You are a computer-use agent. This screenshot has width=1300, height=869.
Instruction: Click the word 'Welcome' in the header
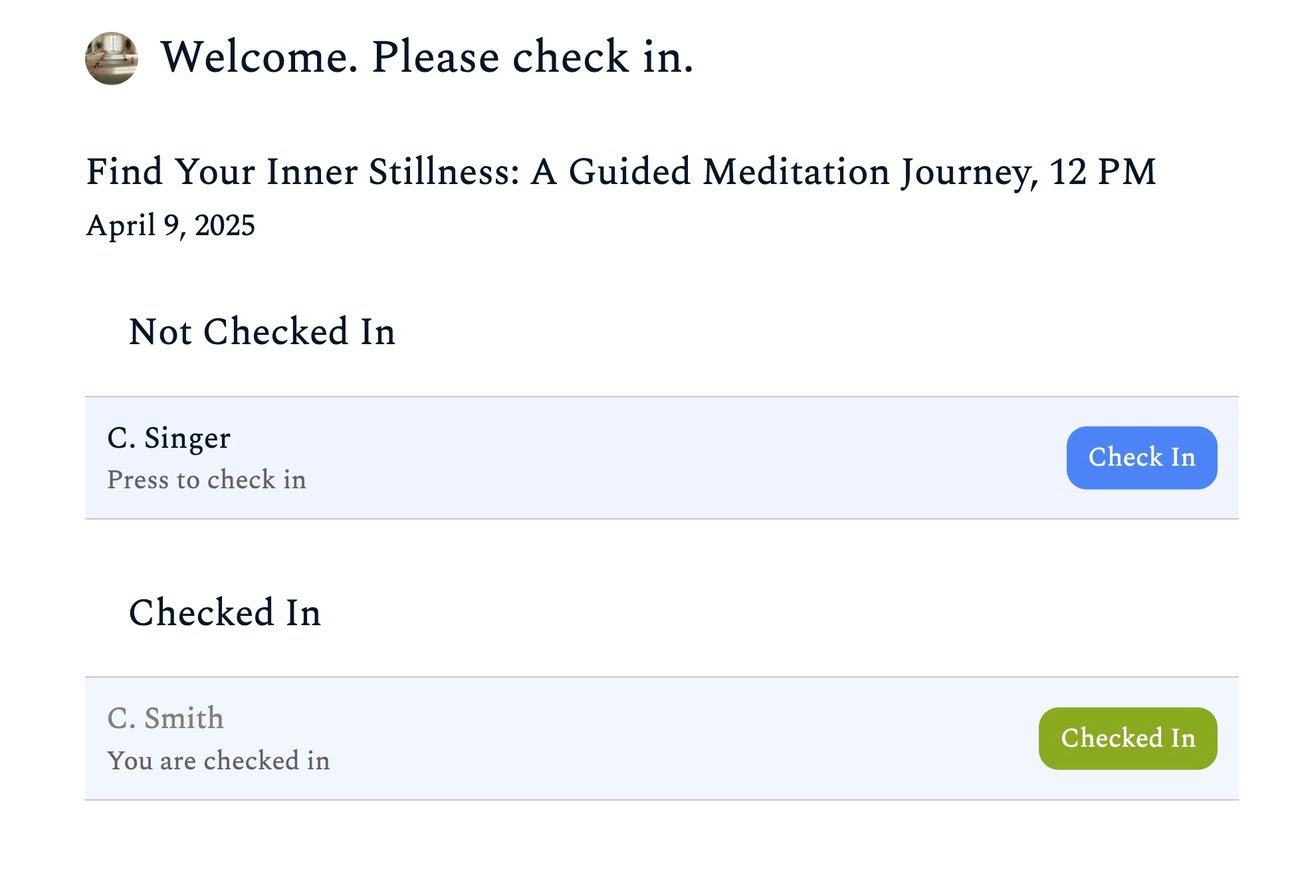[258, 57]
